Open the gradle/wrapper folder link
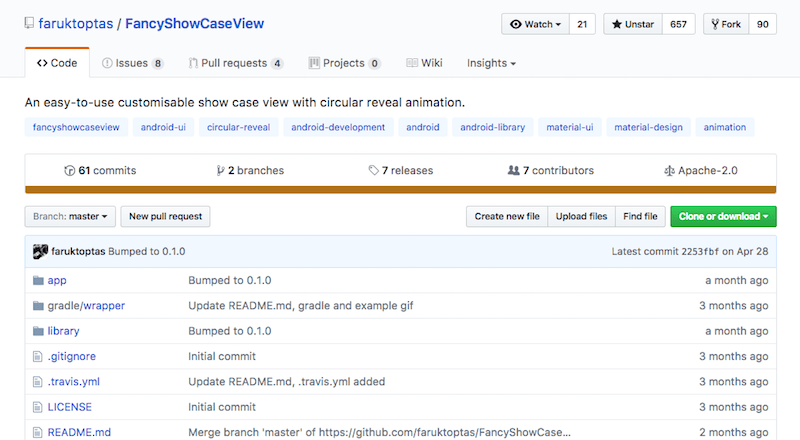 point(86,306)
